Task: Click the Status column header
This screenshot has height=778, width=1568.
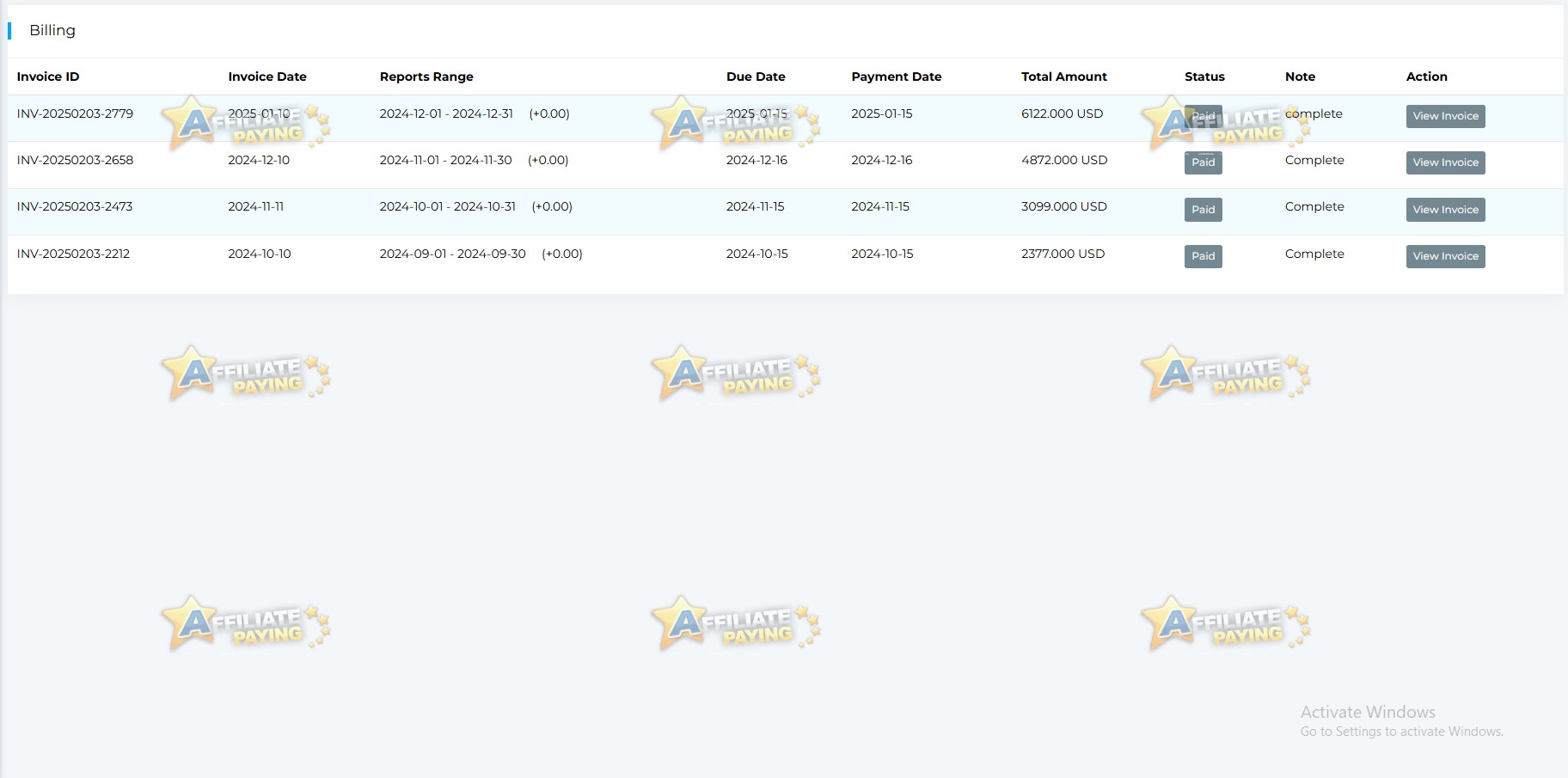Action: (1204, 77)
